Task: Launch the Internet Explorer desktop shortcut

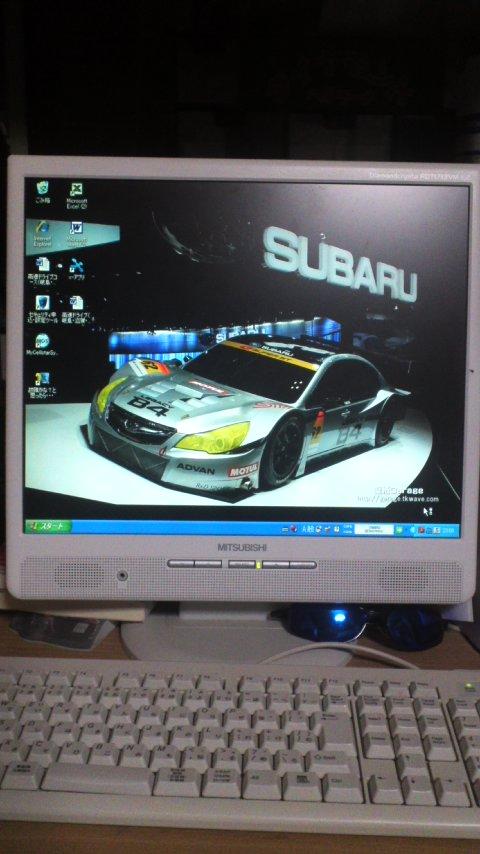Action: click(42, 233)
